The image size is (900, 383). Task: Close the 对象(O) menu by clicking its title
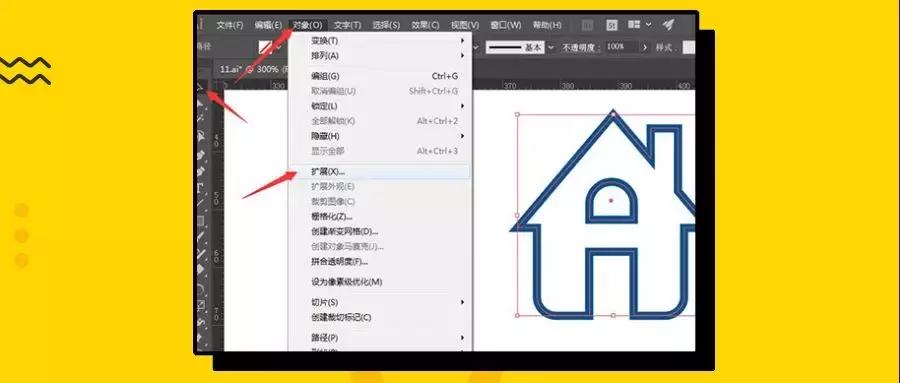click(x=308, y=25)
